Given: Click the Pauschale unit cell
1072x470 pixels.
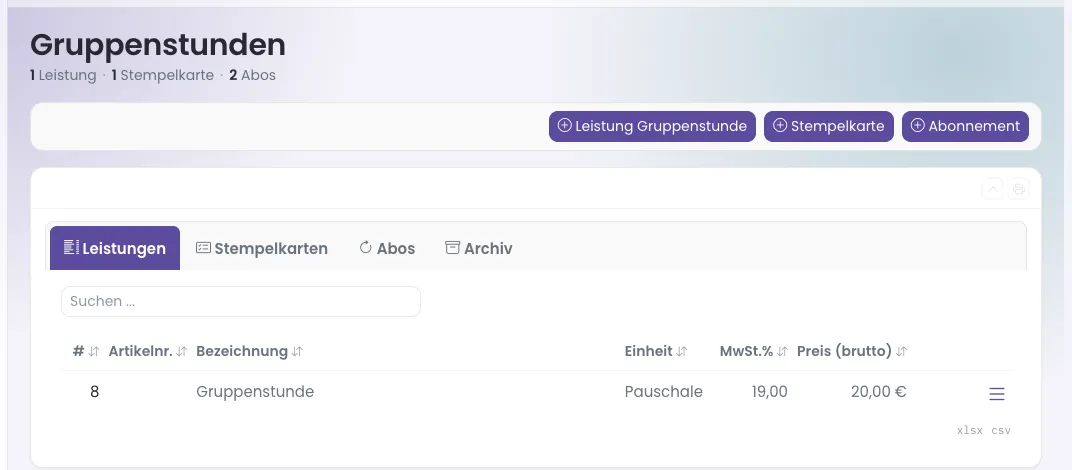Looking at the screenshot, I should point(663,392).
